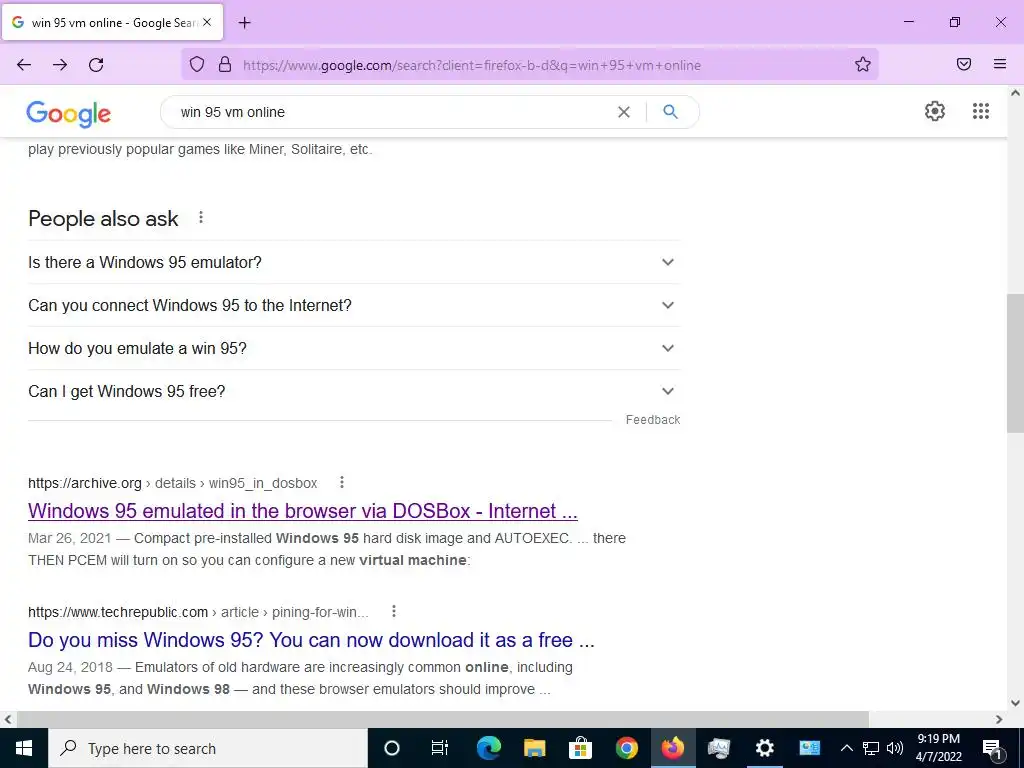Screen dimensions: 1024x768
Task: Click the scroll left arrow of horizontal scrollbar
Action: (x=8, y=720)
